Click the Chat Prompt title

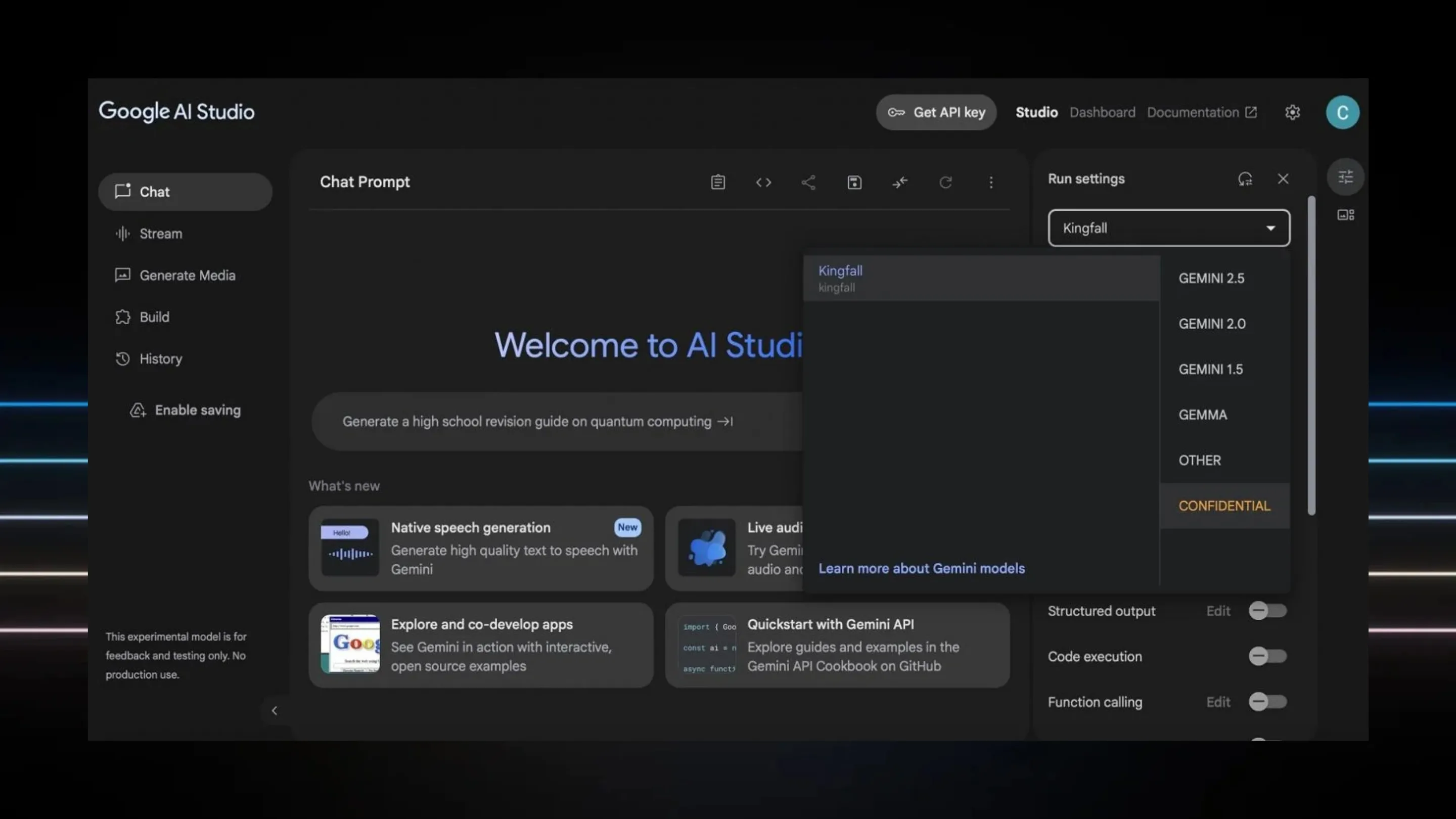(x=365, y=182)
